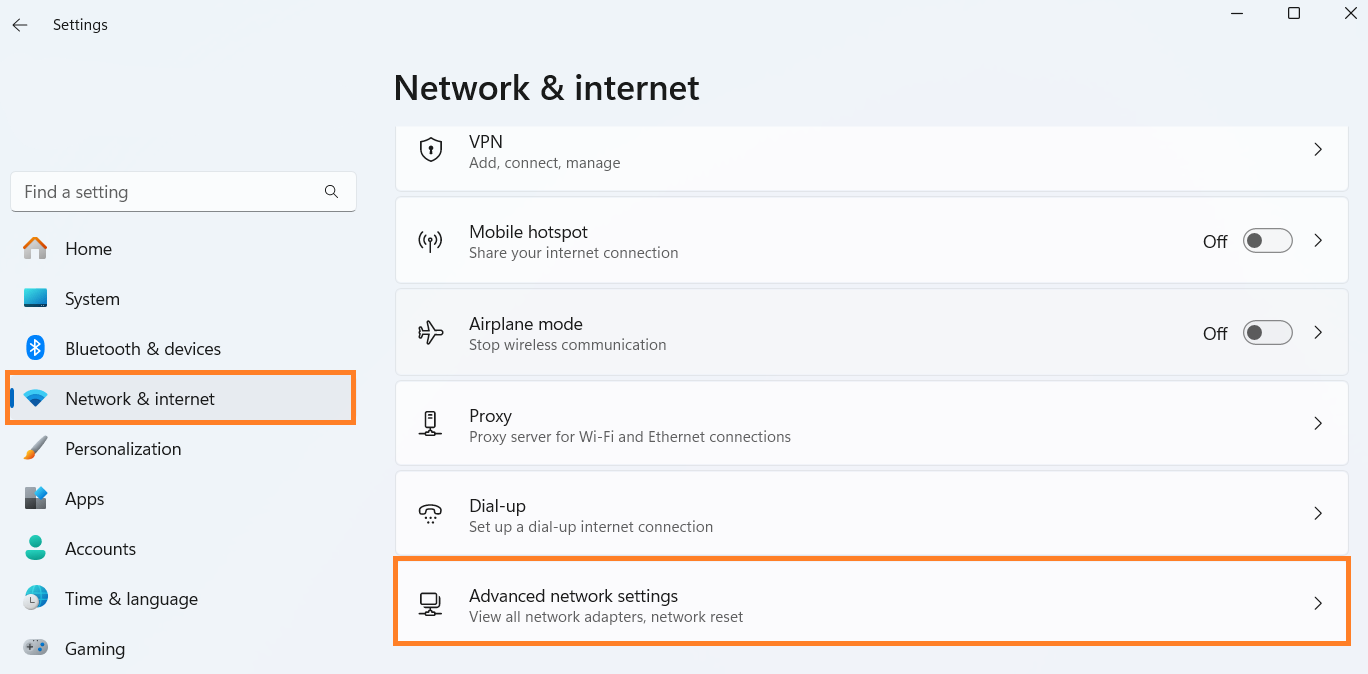This screenshot has height=674, width=1368.
Task: Click the search magnifier in Find a setting
Action: point(332,192)
